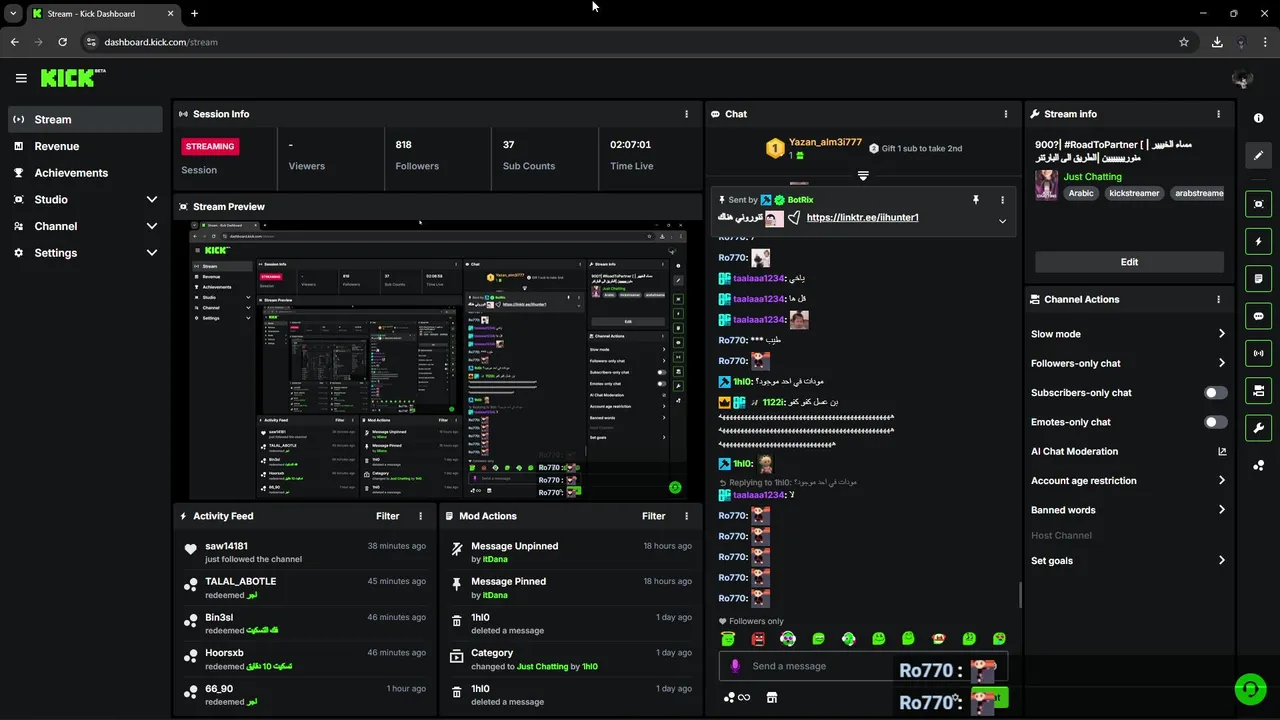The image size is (1280, 720).
Task: Open the shop storefront icon below chat
Action: (x=772, y=698)
